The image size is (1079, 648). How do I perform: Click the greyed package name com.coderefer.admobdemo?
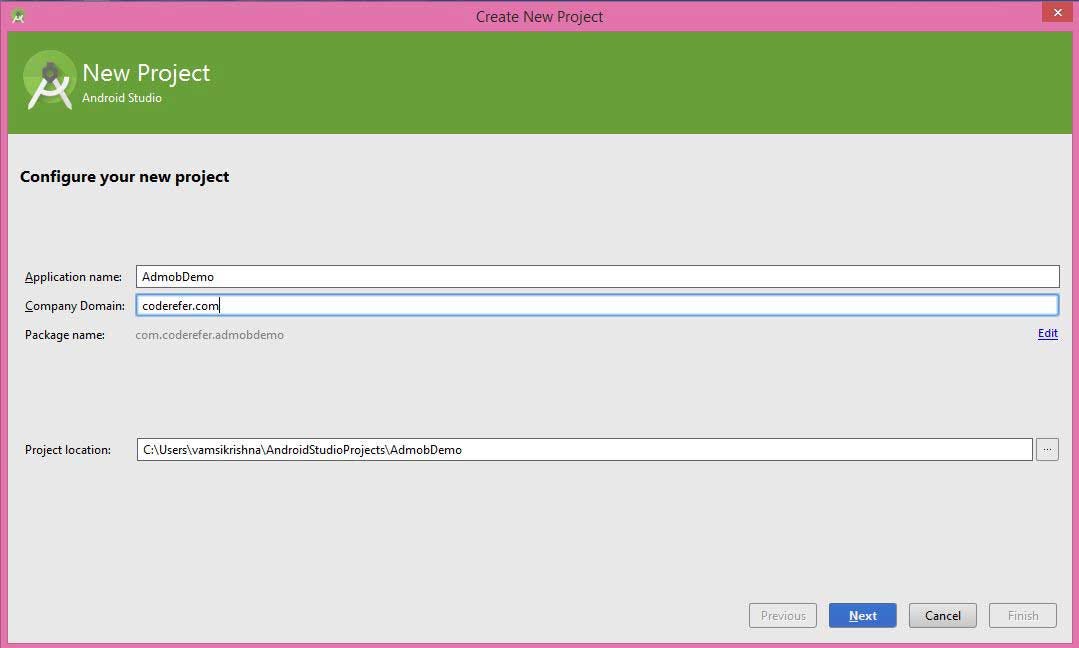[x=209, y=335]
